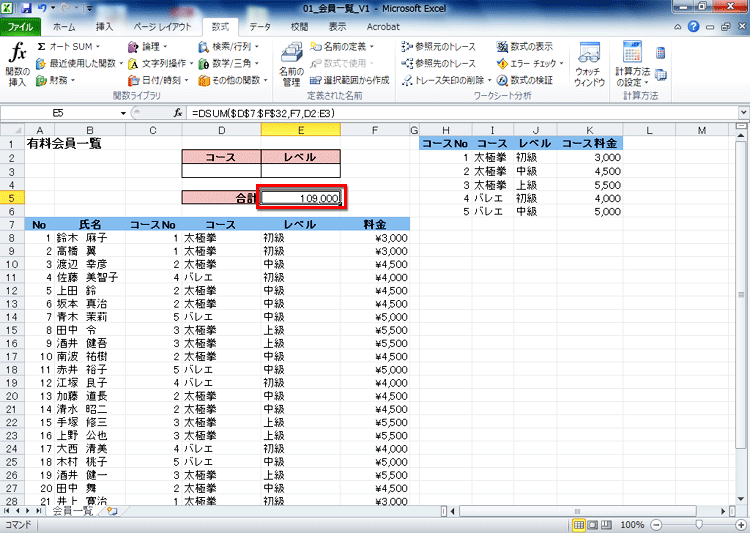The height and width of the screenshot is (533, 750).
Task: Open the Math/Trig (数学/三角) functions list
Action: coord(229,63)
